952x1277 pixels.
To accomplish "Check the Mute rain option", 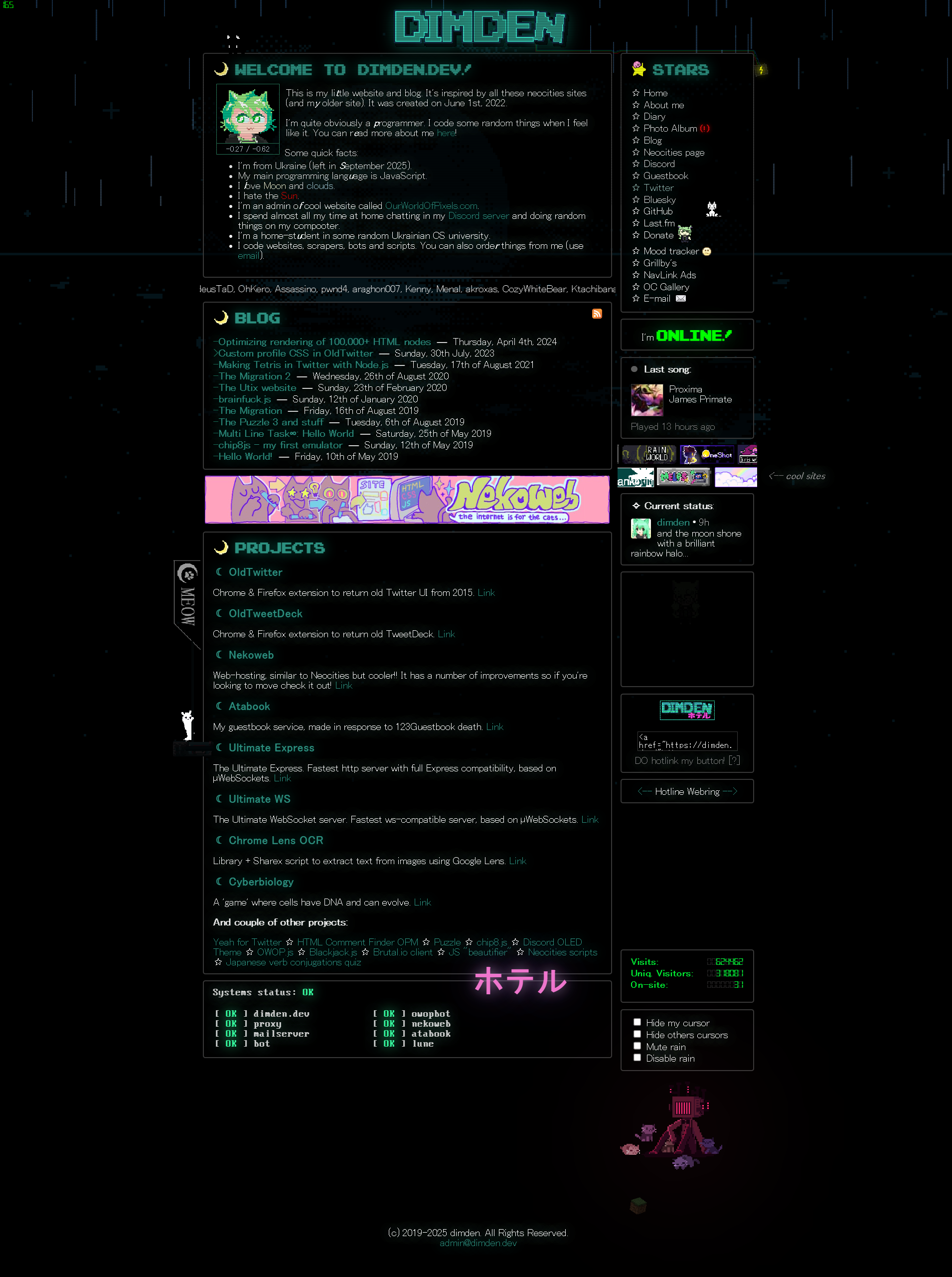I will pyautogui.click(x=637, y=1046).
